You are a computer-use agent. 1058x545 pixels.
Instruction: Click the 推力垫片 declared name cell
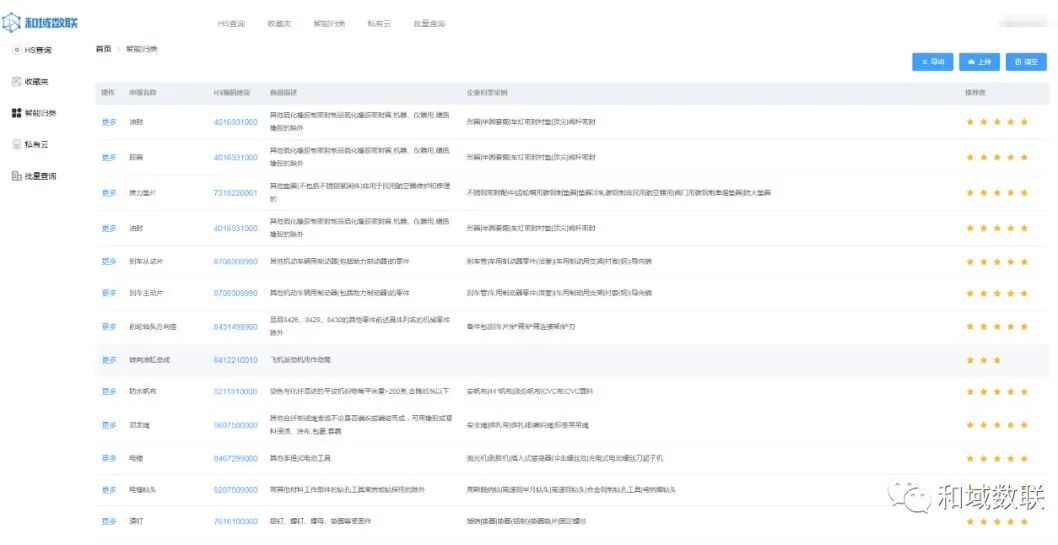[142, 193]
